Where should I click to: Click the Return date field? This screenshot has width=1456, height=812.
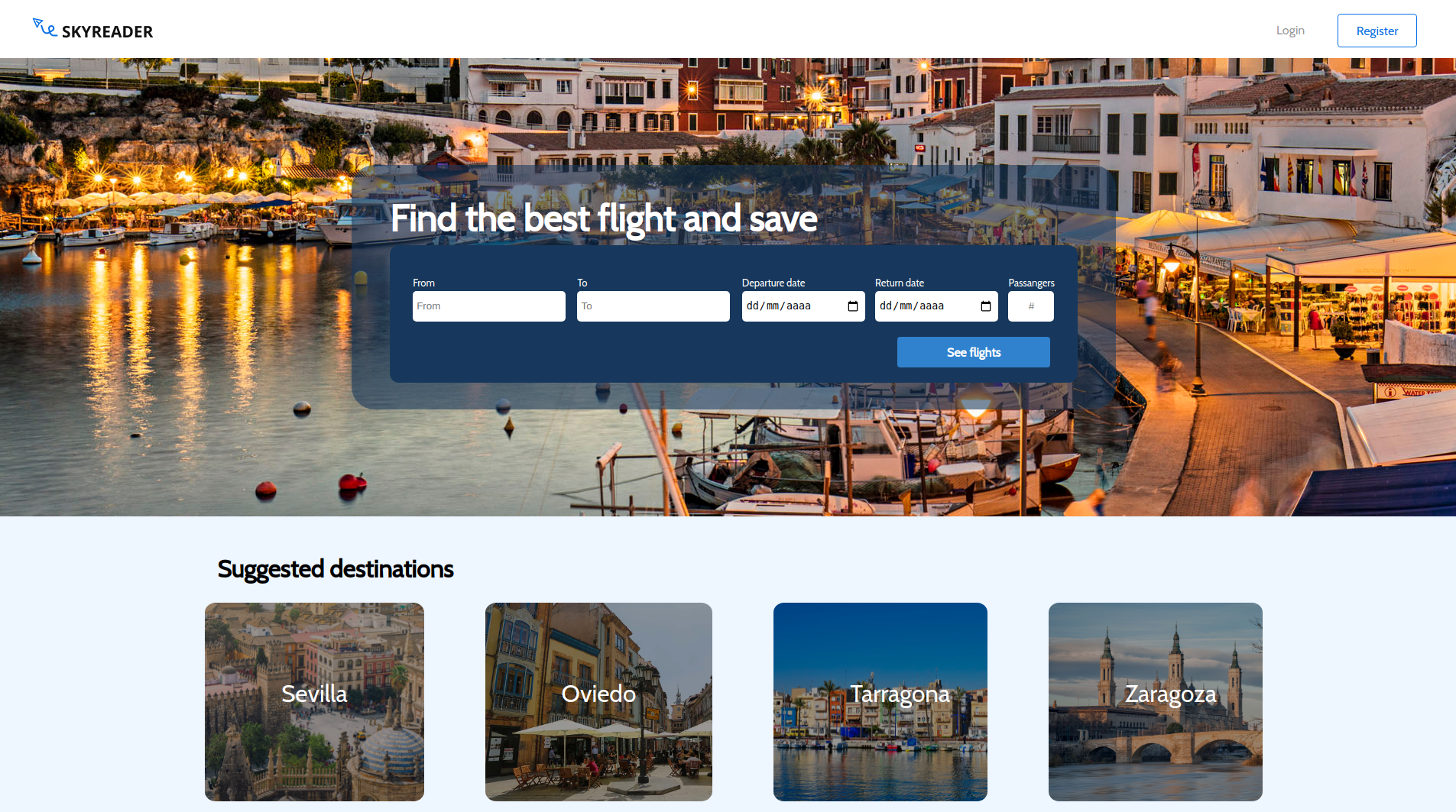936,306
